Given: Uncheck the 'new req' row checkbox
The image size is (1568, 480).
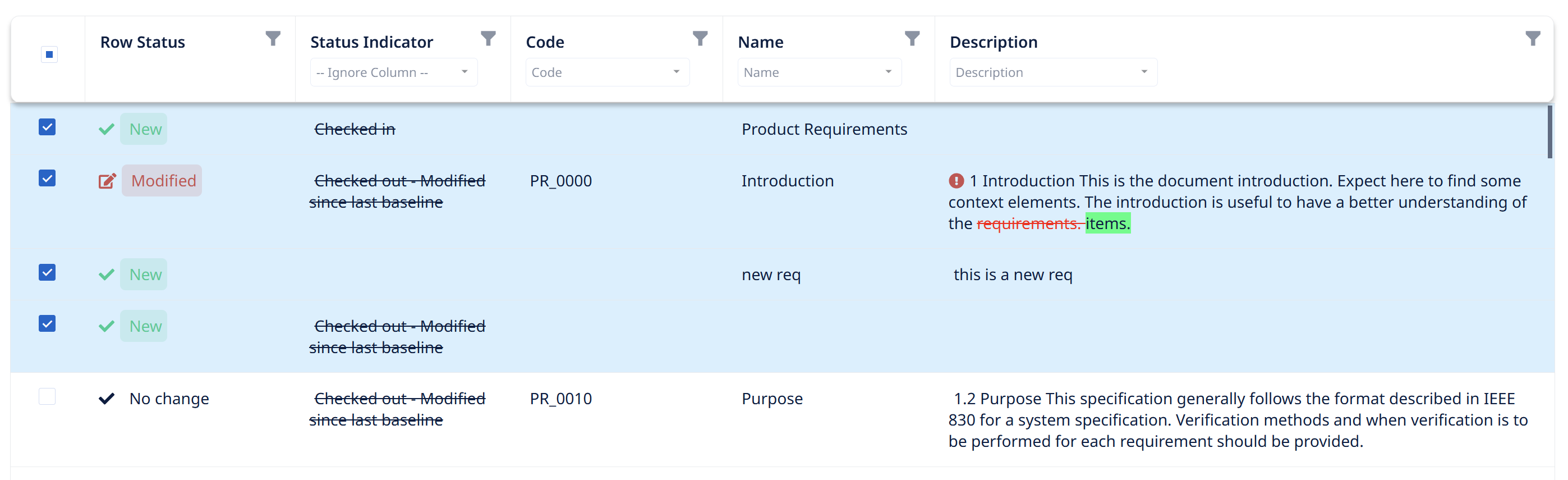Looking at the screenshot, I should pyautogui.click(x=47, y=272).
